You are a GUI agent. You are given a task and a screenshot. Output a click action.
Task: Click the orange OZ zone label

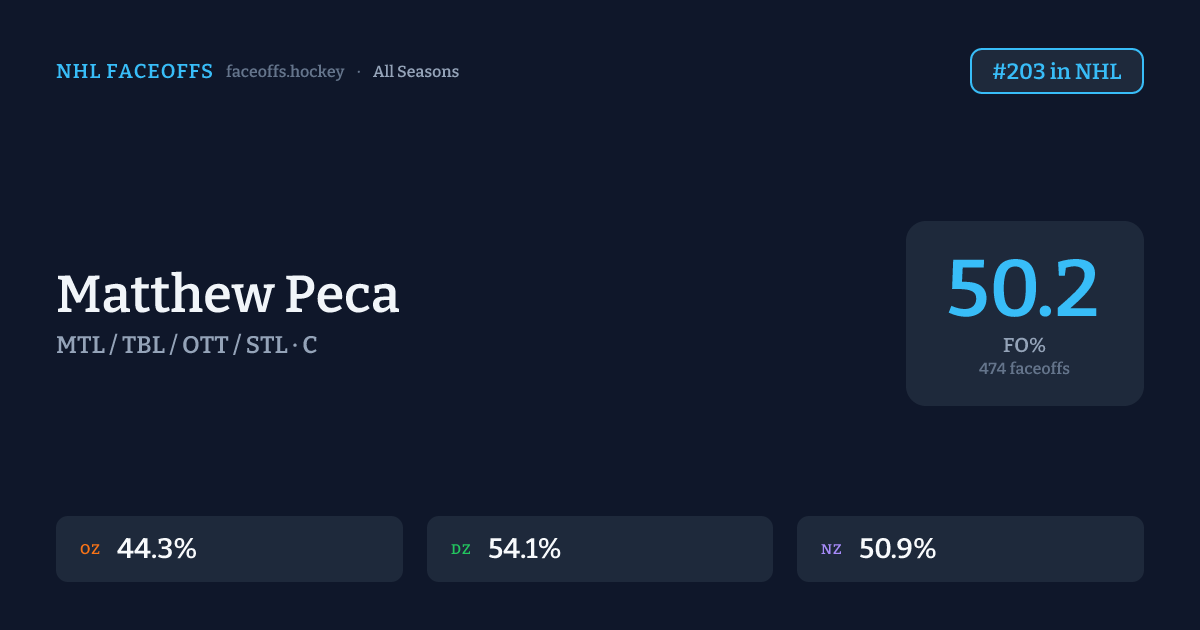(90, 550)
